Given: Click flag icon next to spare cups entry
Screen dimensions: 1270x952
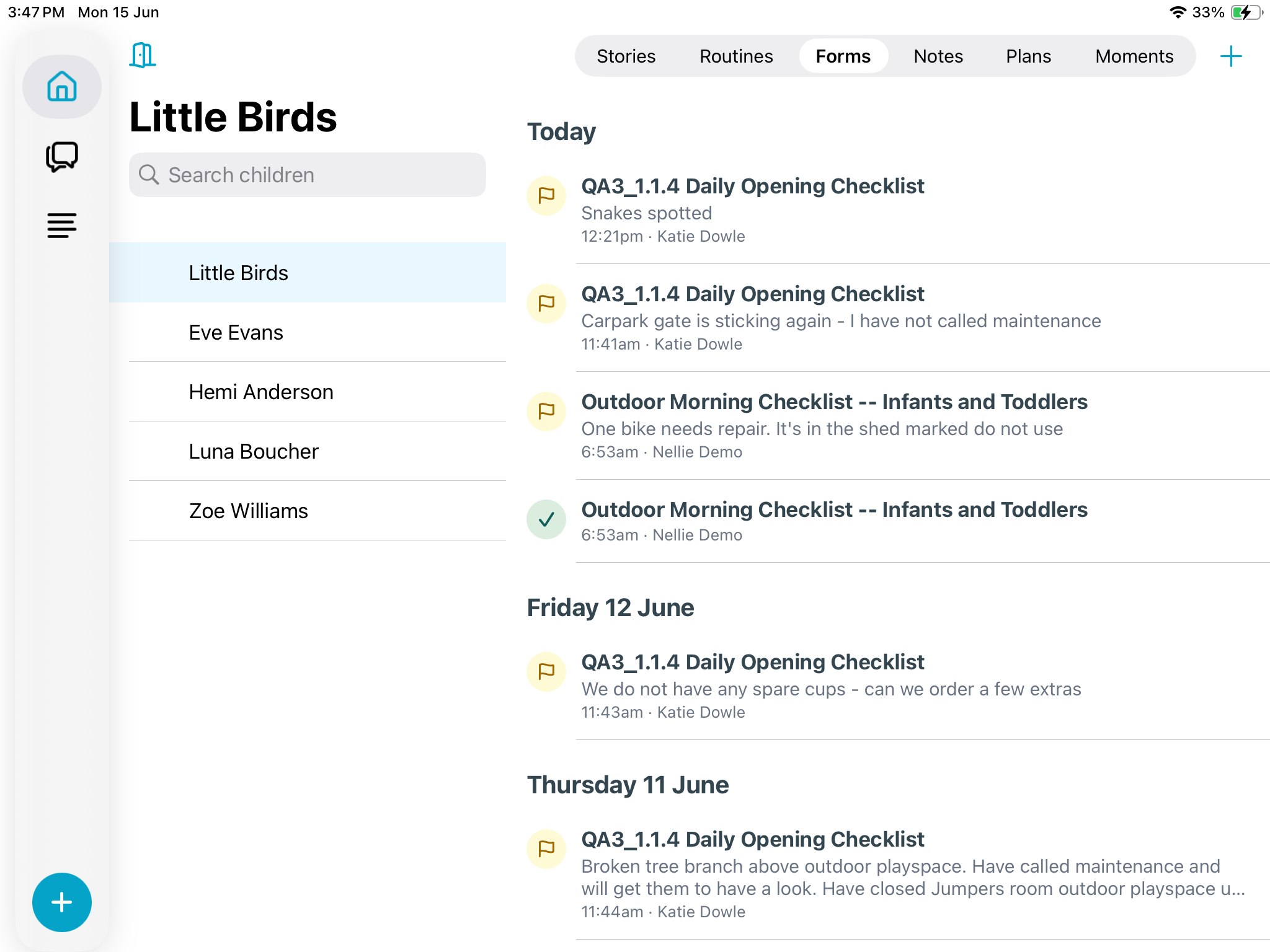Looking at the screenshot, I should coord(546,672).
